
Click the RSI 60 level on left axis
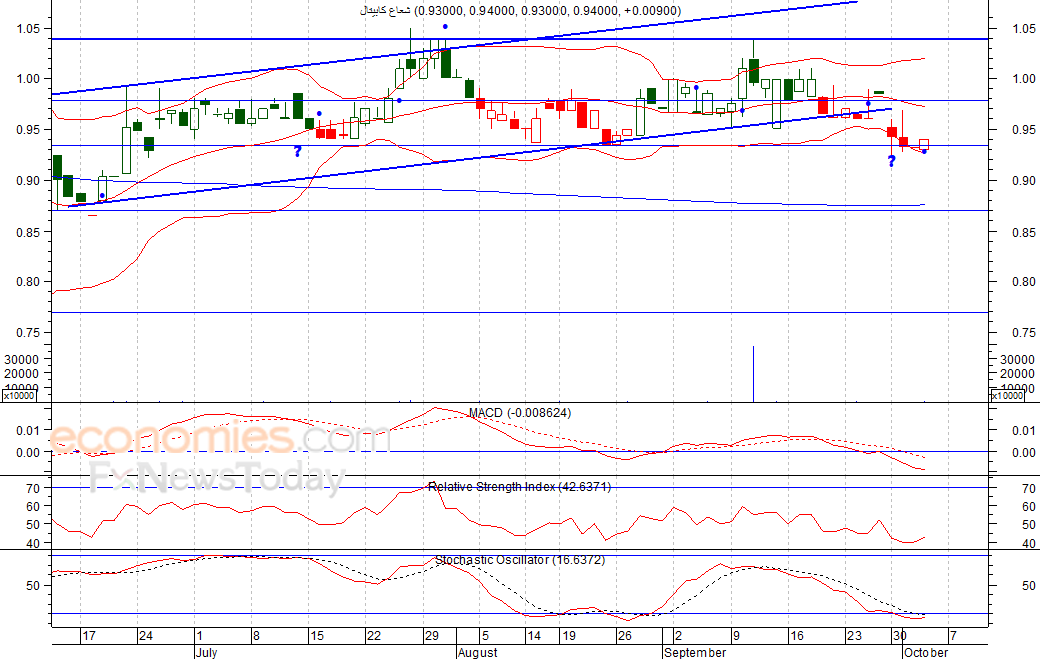pos(34,507)
